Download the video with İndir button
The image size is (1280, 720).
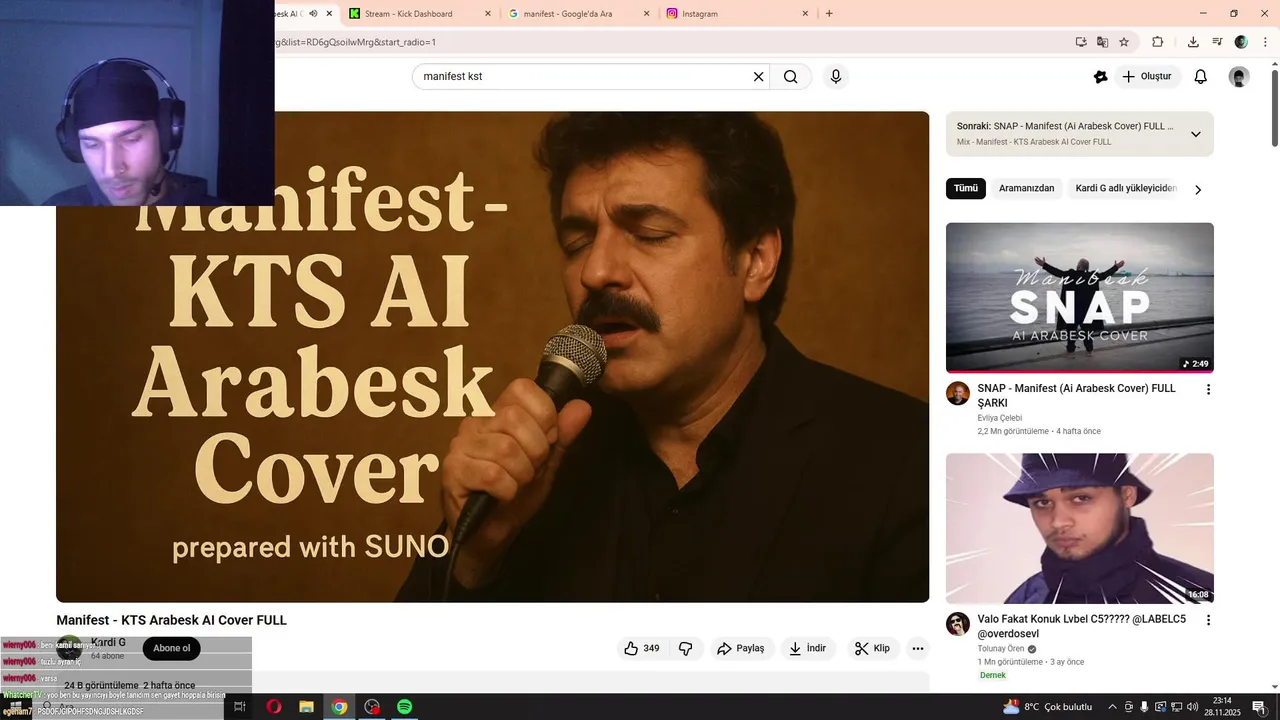[x=807, y=648]
